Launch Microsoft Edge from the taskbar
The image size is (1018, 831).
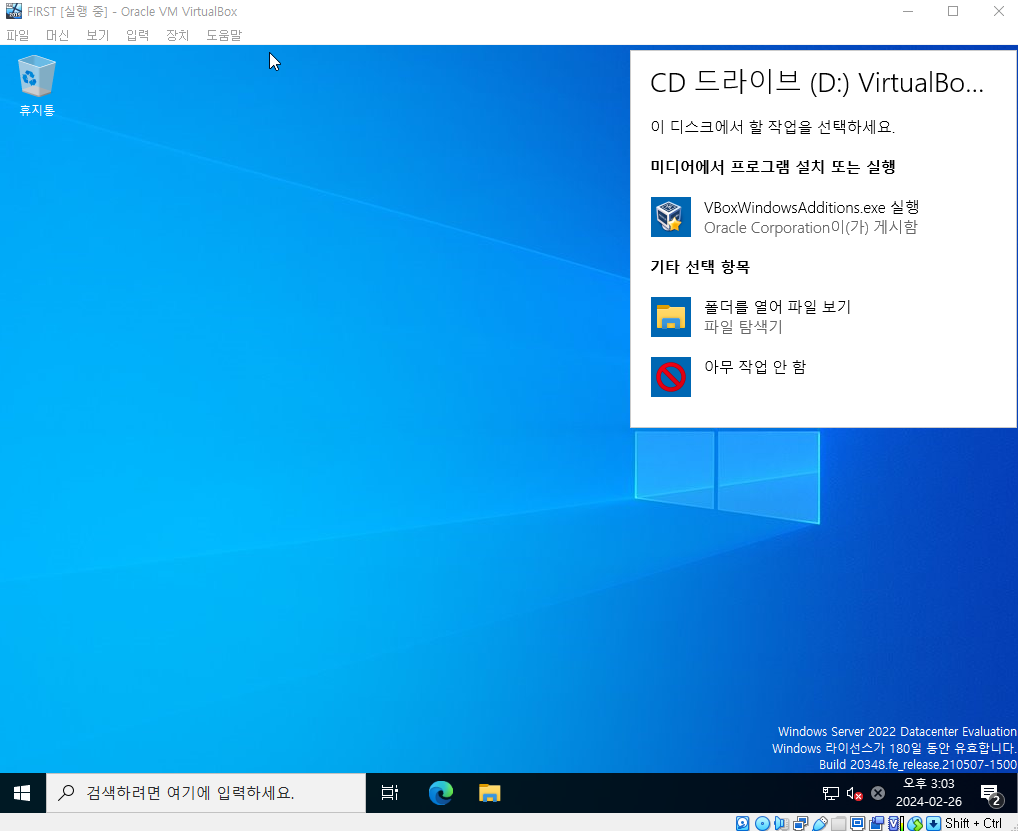point(441,793)
